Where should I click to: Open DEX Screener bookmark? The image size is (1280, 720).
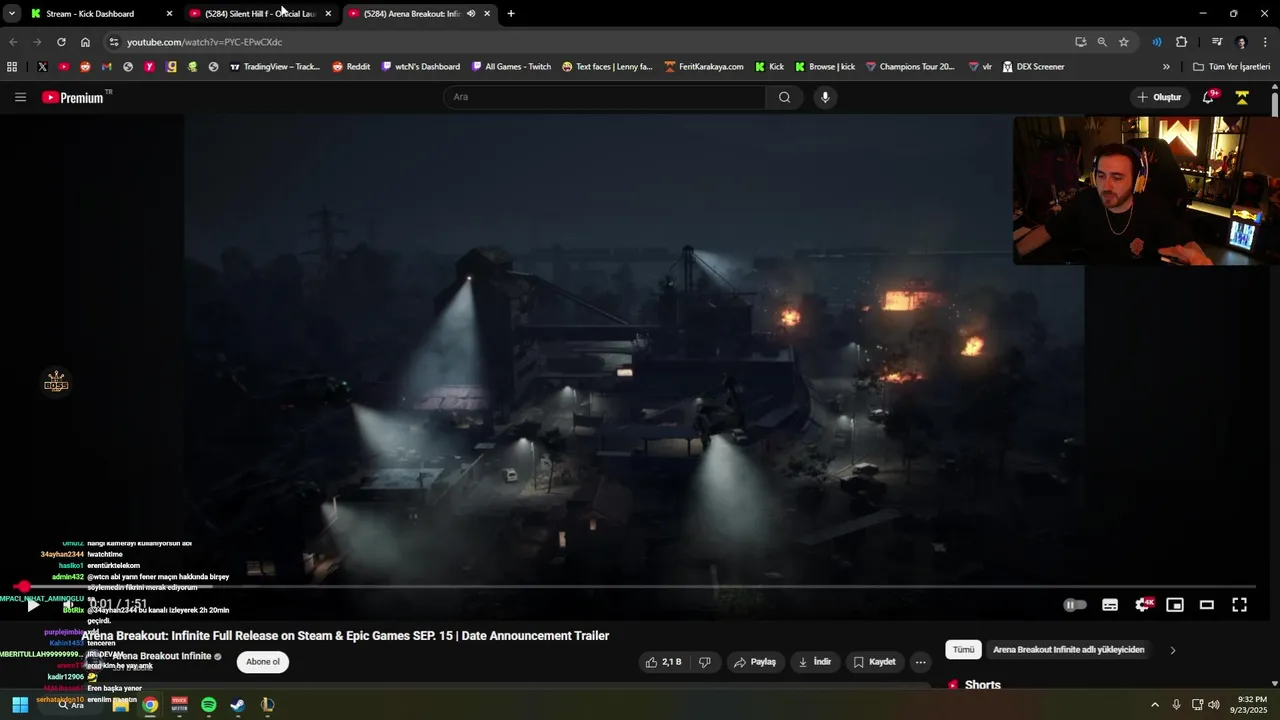point(1033,67)
